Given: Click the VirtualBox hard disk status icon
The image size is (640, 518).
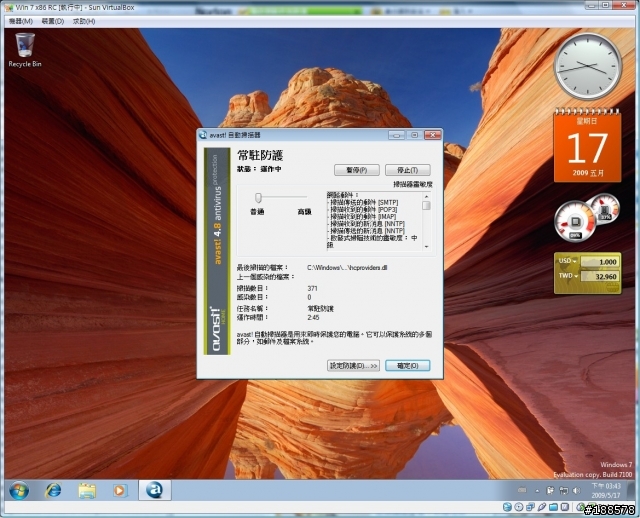Looking at the screenshot, I should (507, 507).
